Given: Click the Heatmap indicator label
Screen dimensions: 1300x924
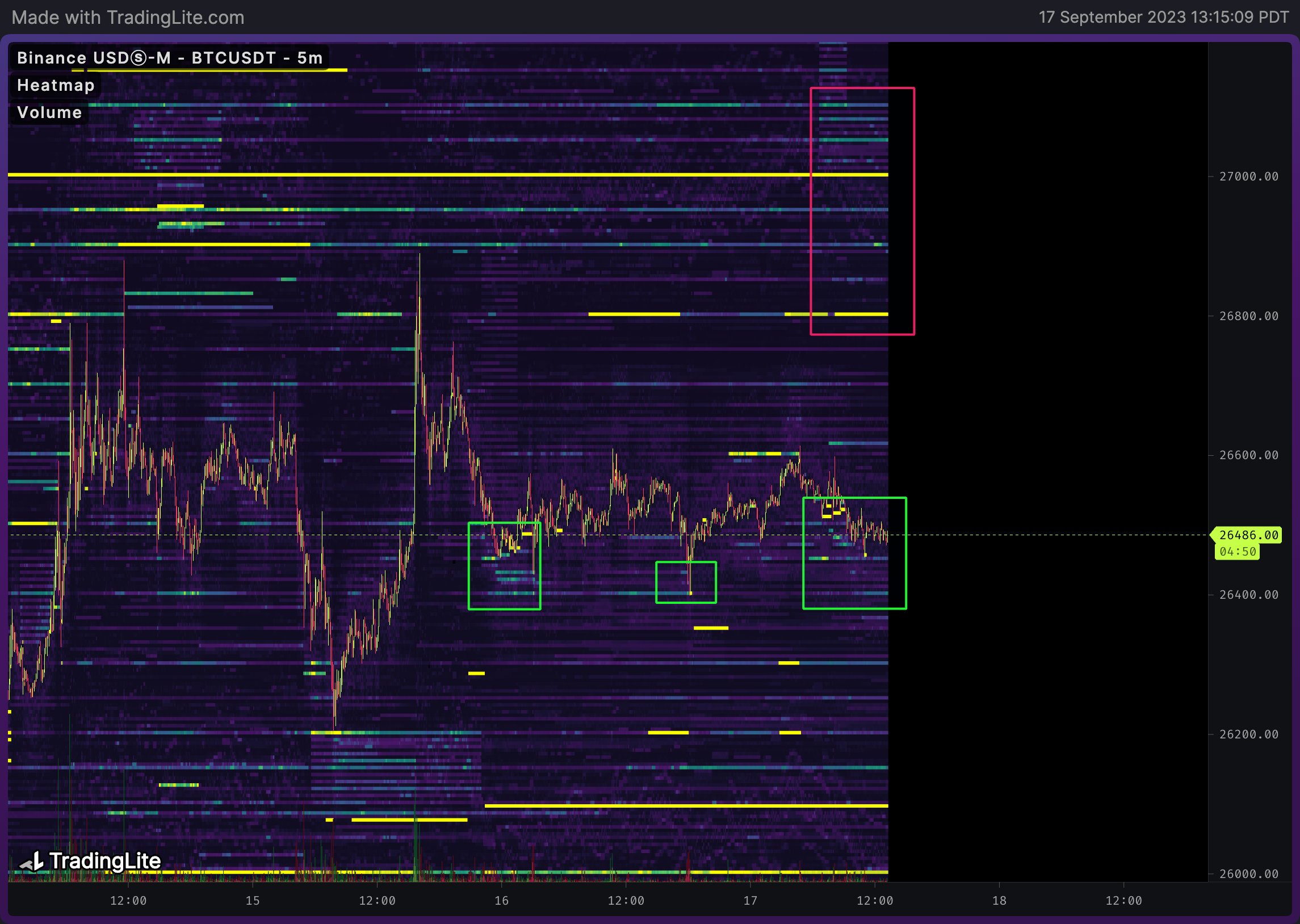Looking at the screenshot, I should [x=55, y=85].
